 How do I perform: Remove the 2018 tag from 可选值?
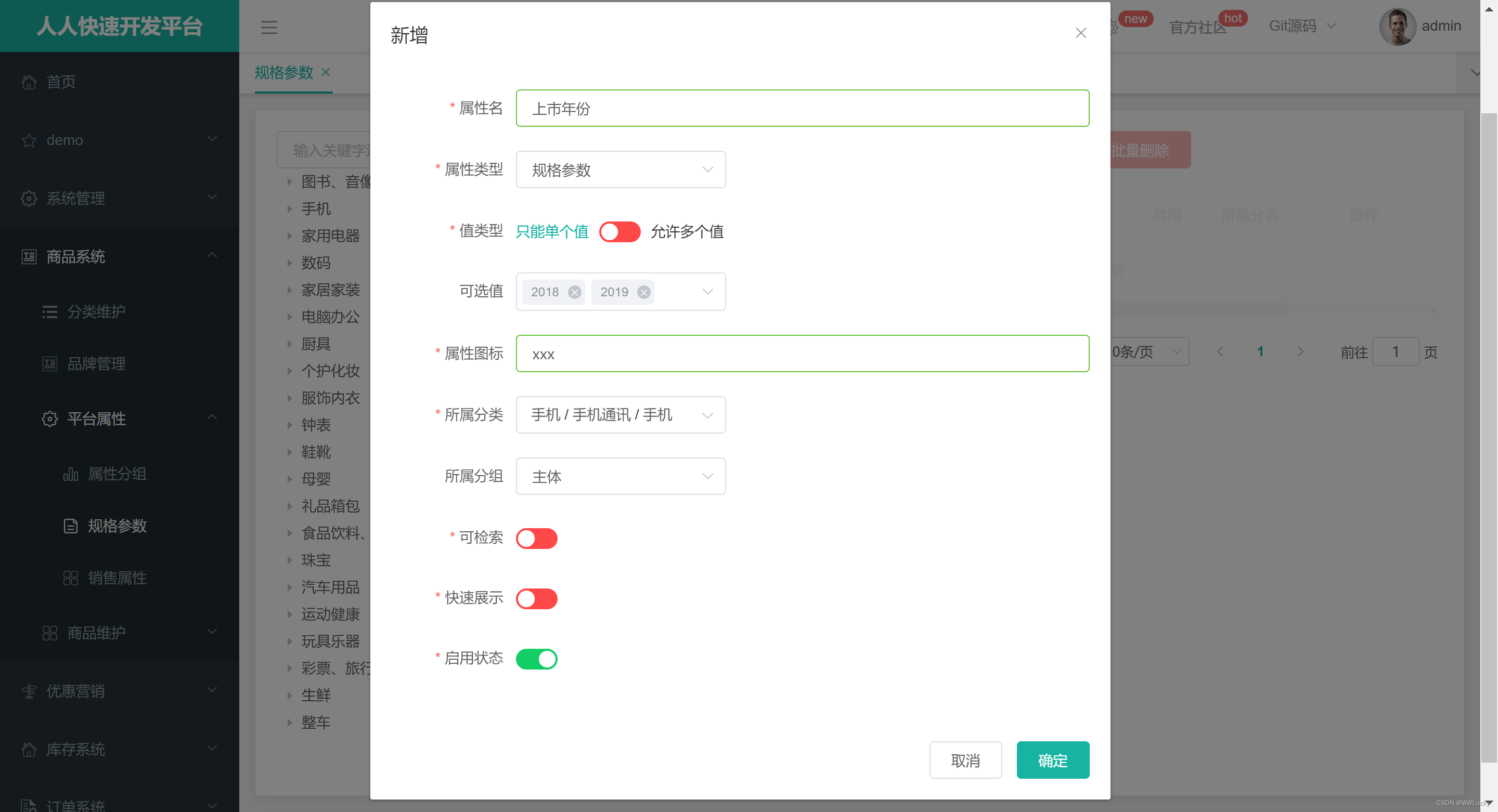click(x=574, y=292)
